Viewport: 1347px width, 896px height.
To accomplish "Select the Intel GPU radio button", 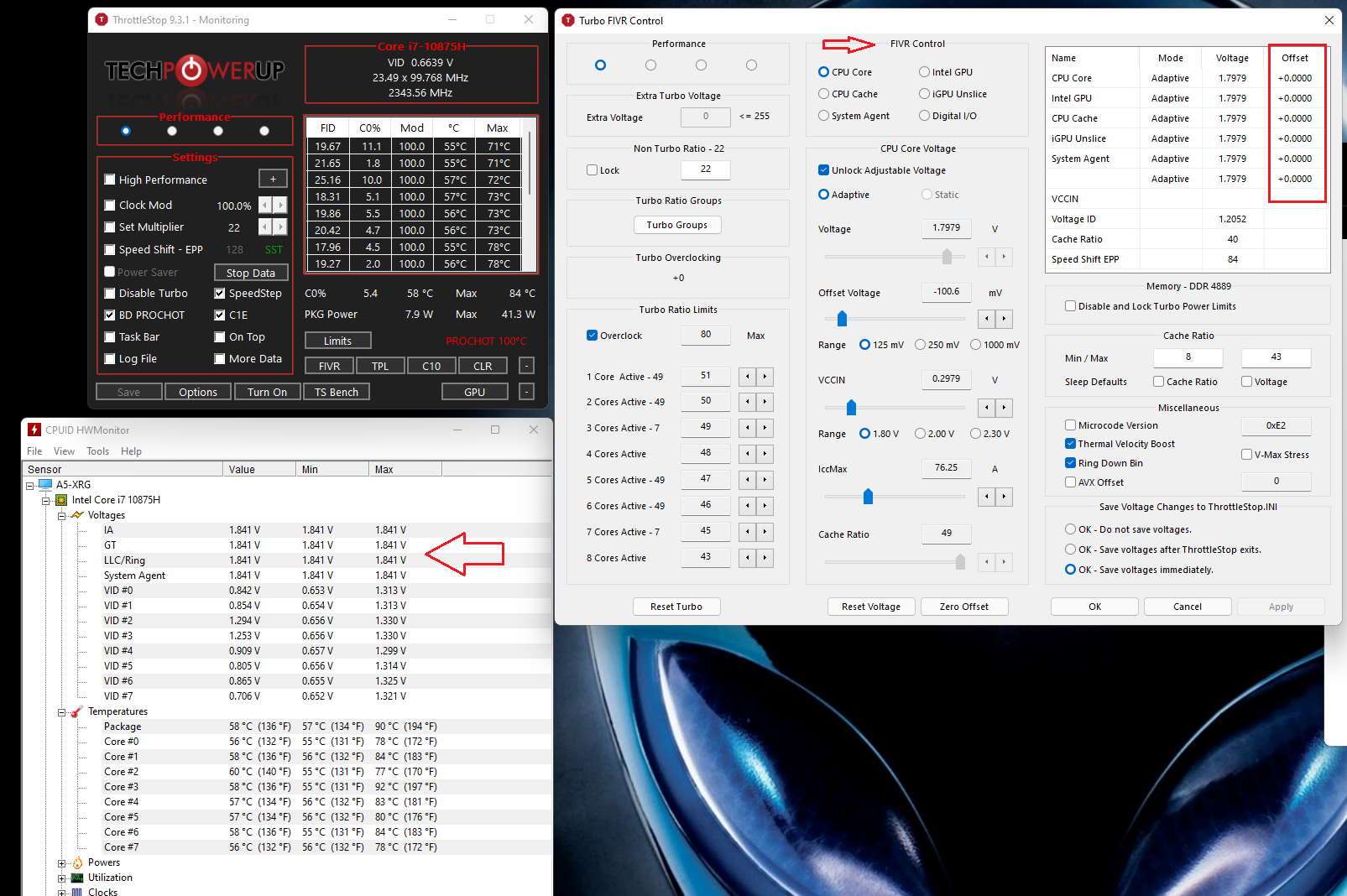I will tap(924, 72).
